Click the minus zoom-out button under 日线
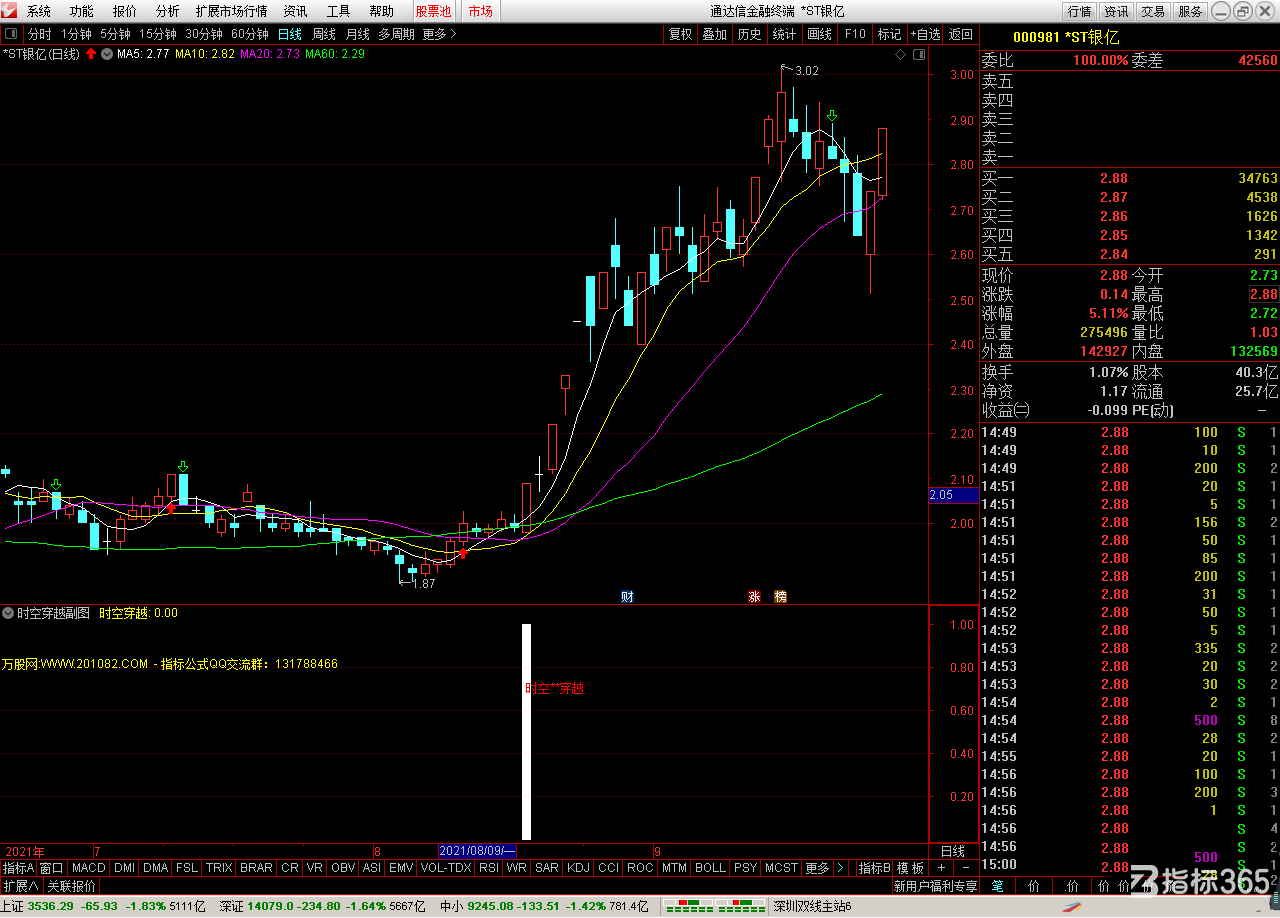The image size is (1280, 918). point(965,868)
